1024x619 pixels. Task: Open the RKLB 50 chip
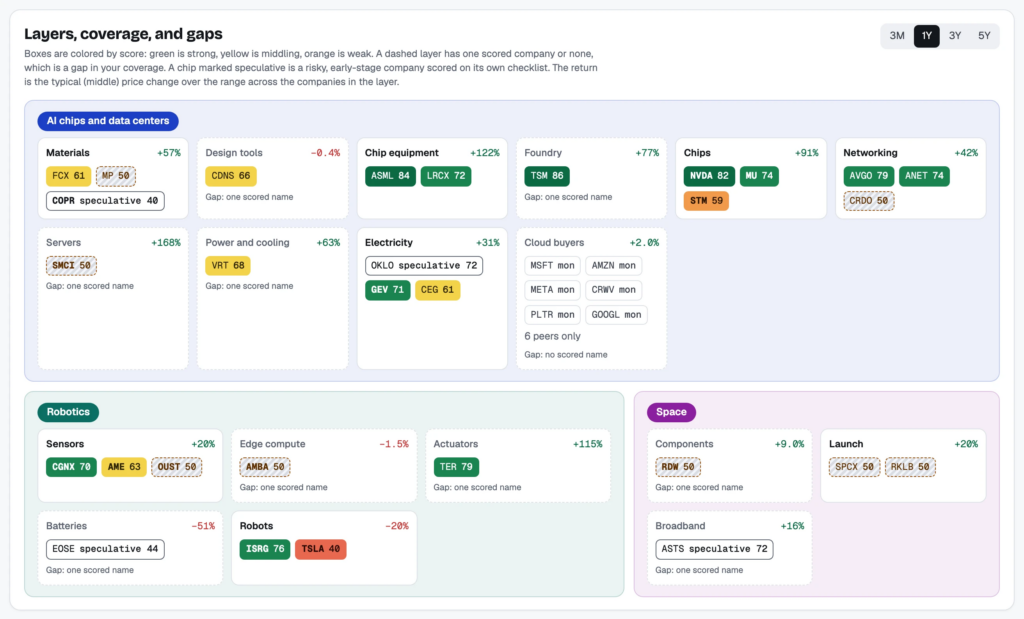click(910, 467)
